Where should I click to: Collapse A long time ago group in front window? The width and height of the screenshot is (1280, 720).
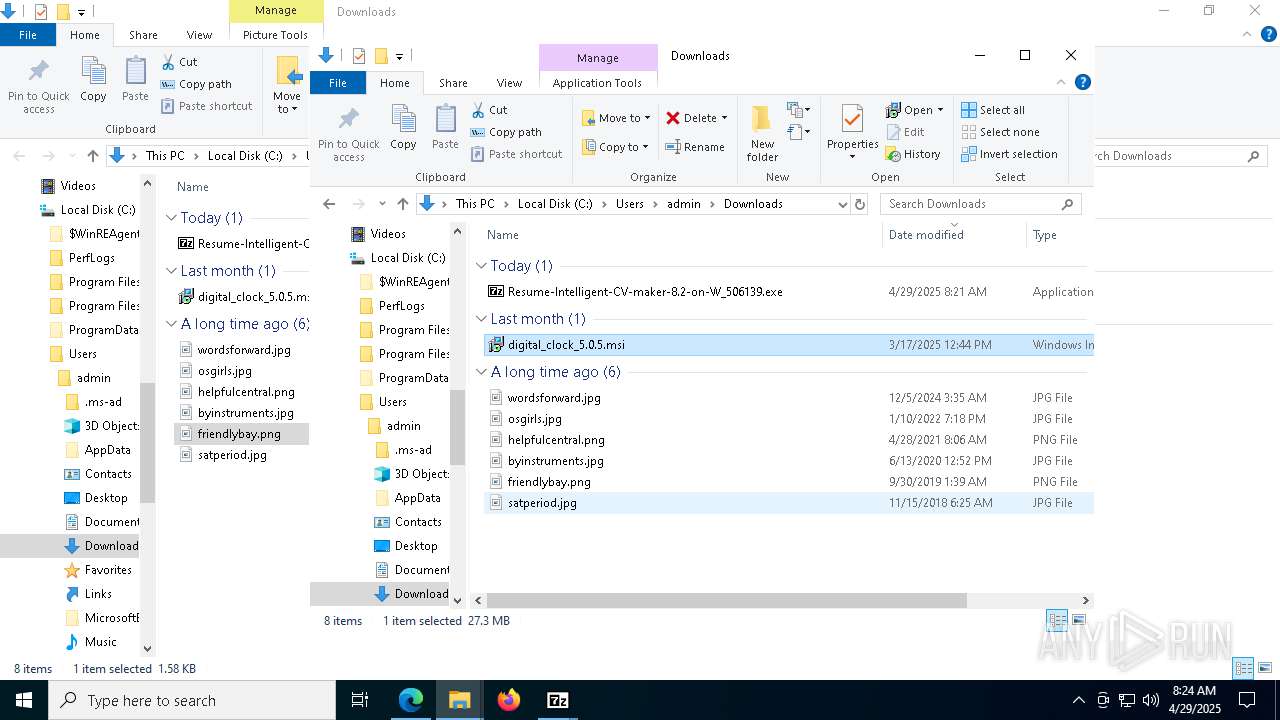[x=482, y=372]
